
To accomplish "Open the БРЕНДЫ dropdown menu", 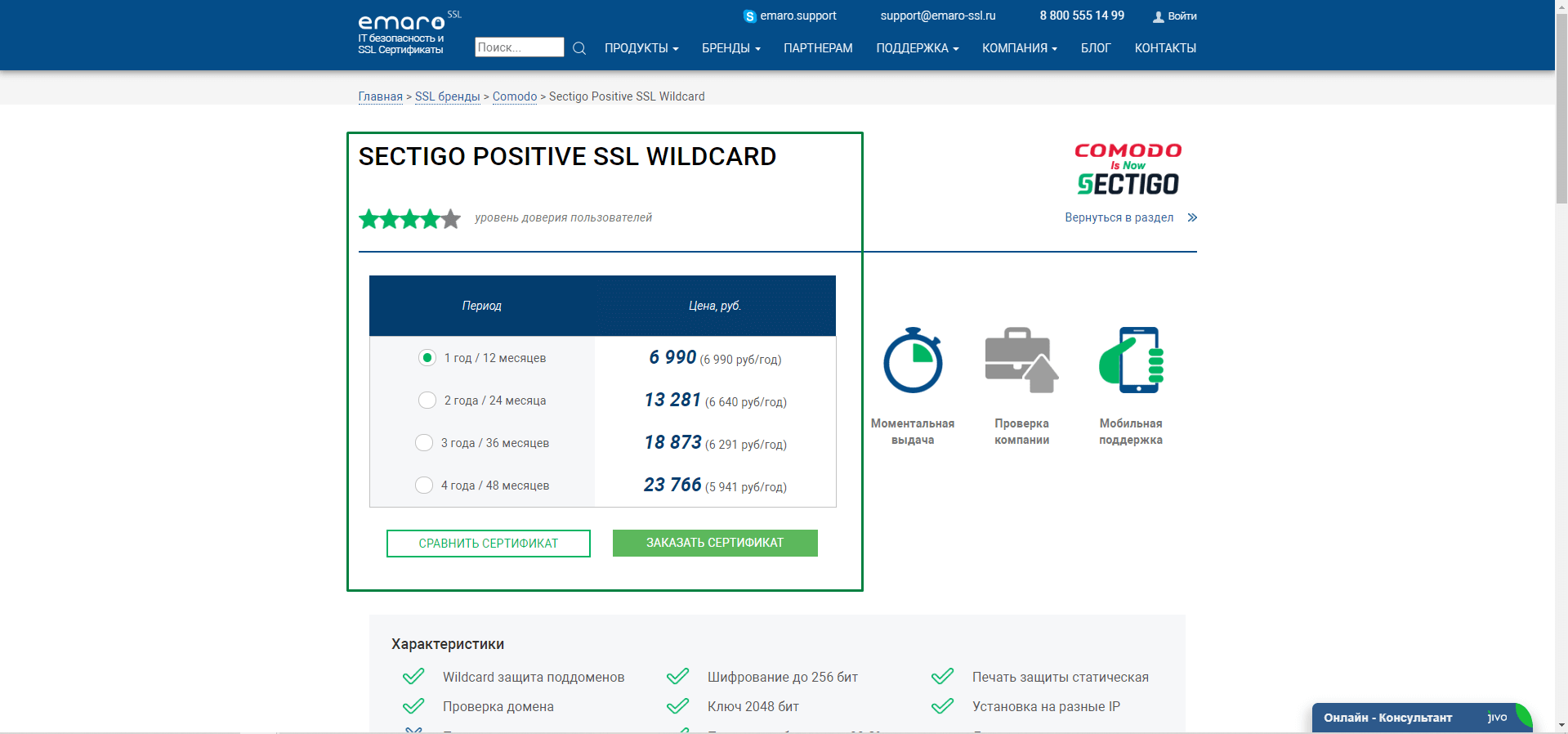I will click(731, 48).
